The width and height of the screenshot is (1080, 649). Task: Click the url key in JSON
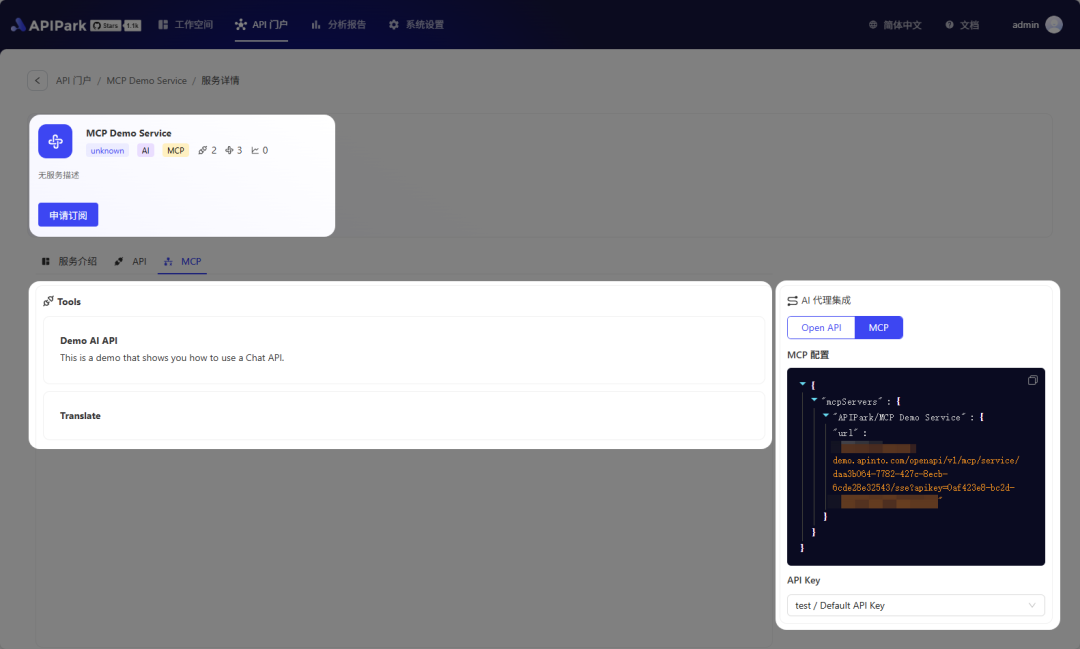point(846,433)
